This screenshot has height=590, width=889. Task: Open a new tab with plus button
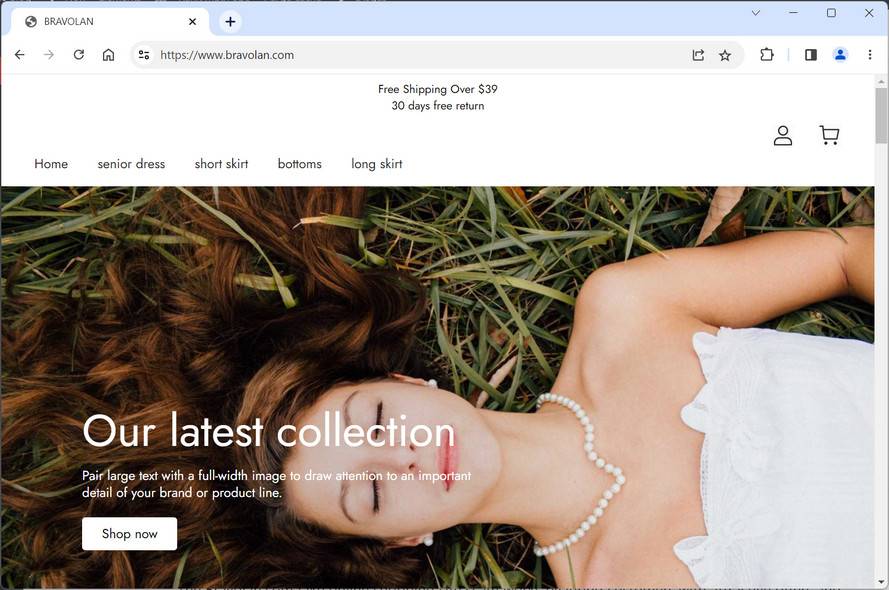point(230,22)
